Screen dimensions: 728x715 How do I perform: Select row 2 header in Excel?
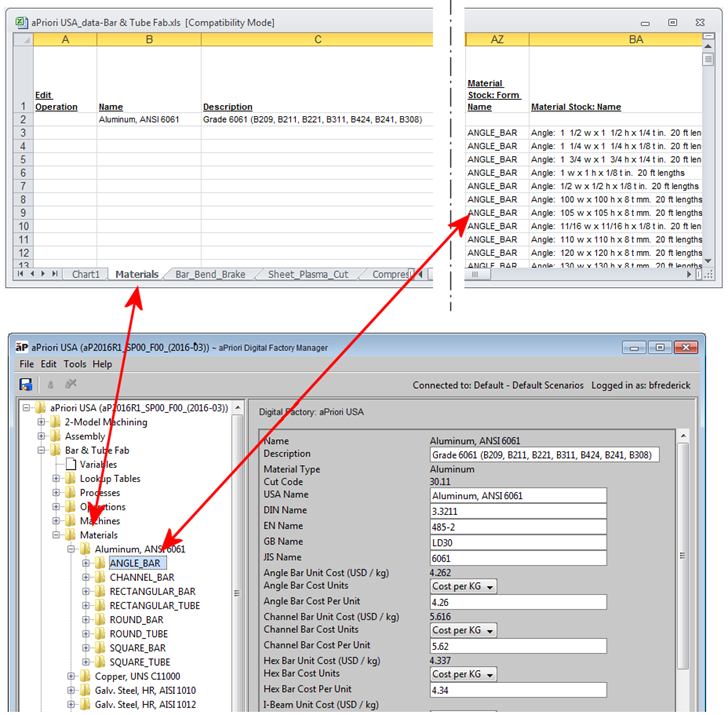(x=23, y=119)
